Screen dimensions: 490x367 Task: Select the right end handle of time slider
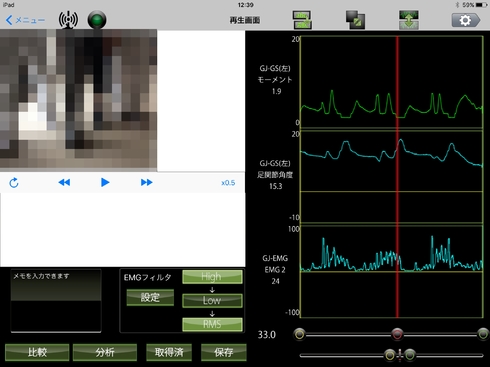[483, 334]
